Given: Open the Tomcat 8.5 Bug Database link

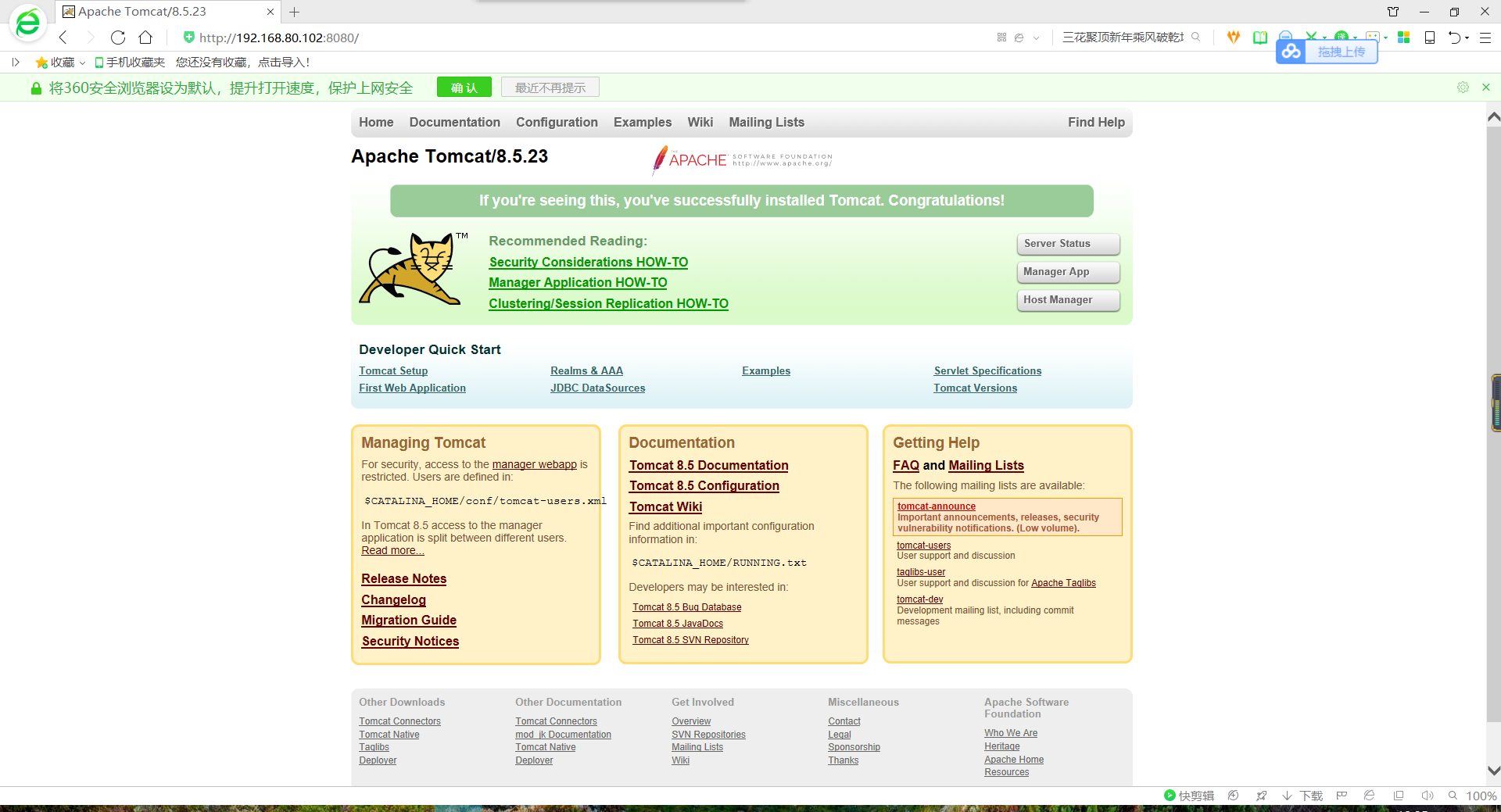Looking at the screenshot, I should tap(686, 607).
